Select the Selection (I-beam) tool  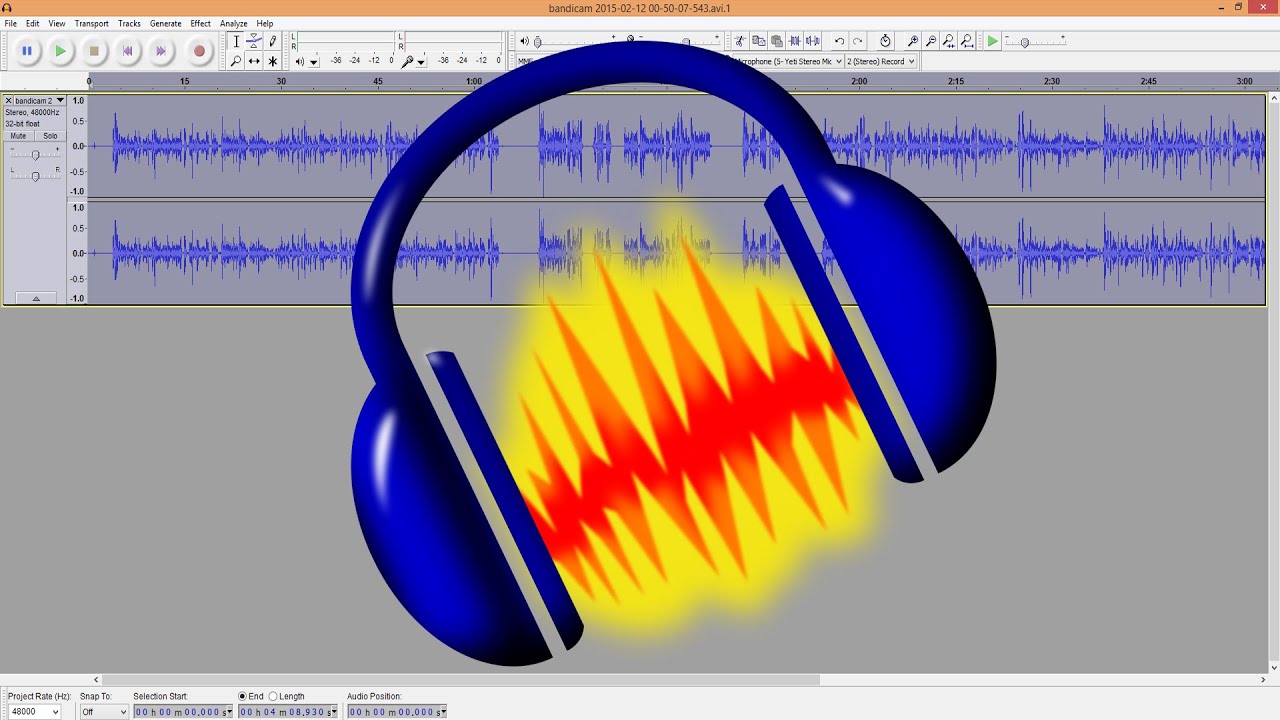click(236, 41)
